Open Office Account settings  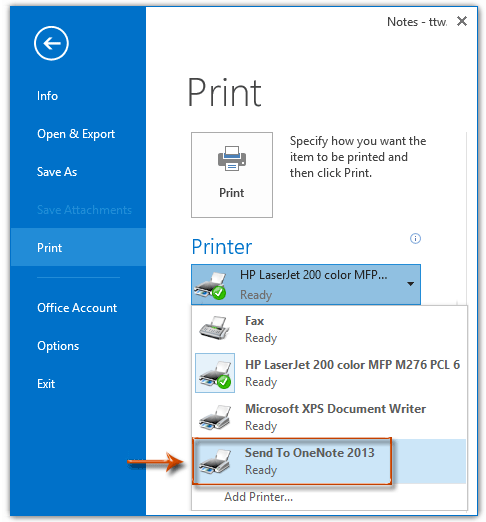point(77,308)
